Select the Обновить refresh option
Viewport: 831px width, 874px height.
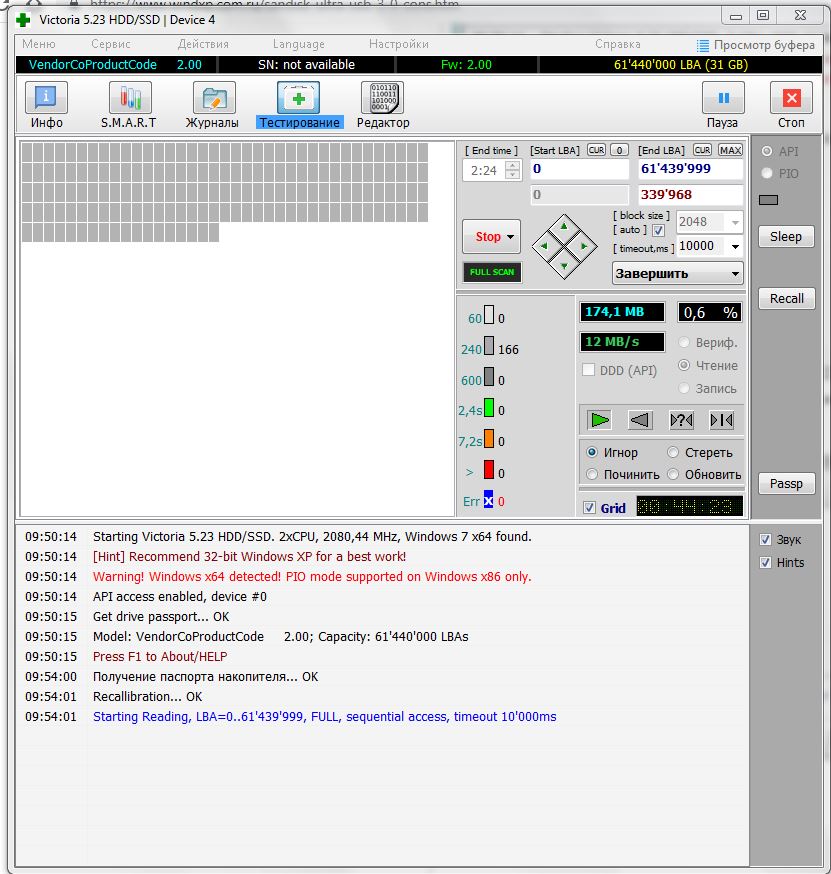point(673,474)
